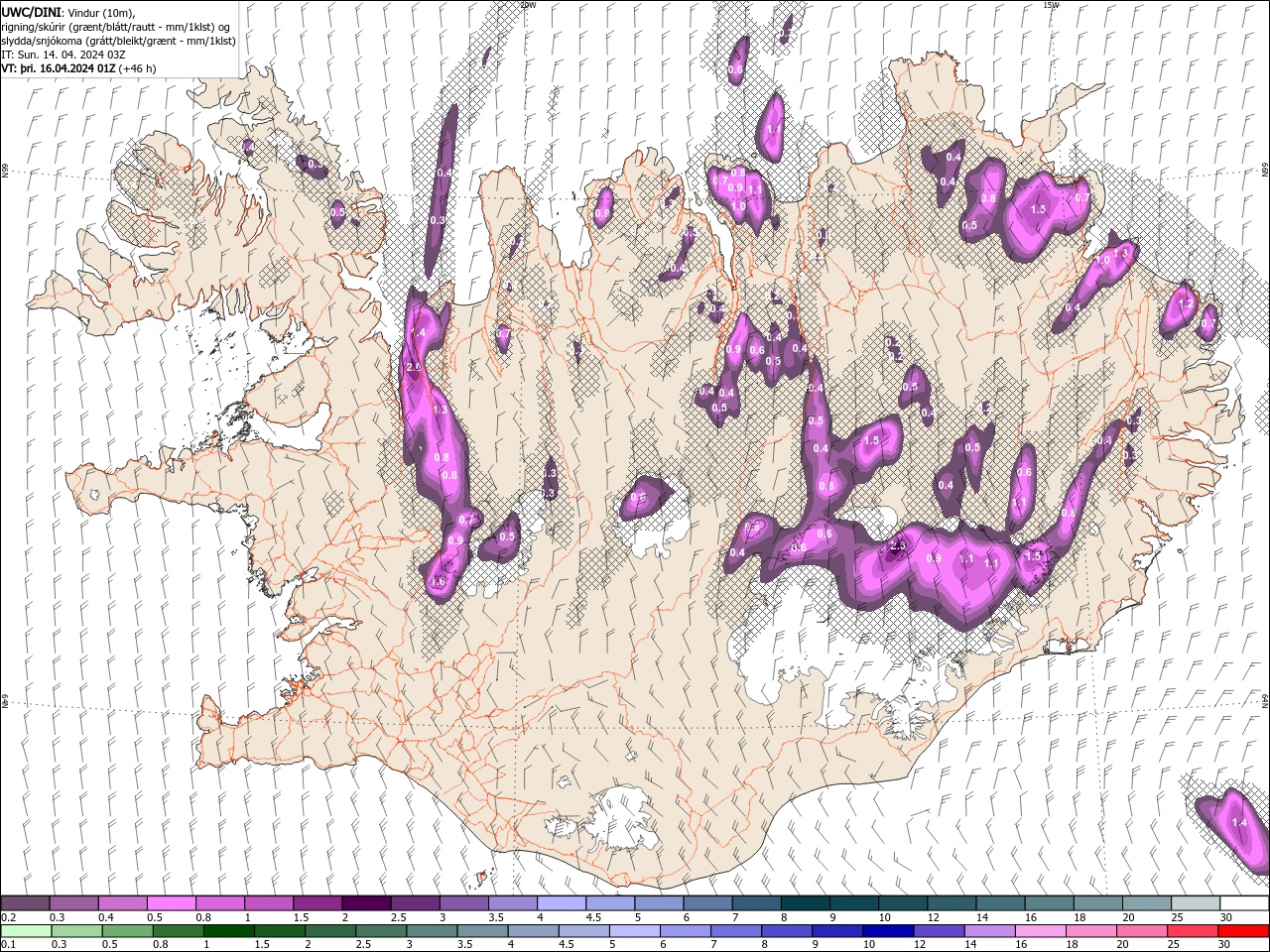Pick the 9–10 dark teal snow legend swatch
1270x952 pixels.
(853, 903)
